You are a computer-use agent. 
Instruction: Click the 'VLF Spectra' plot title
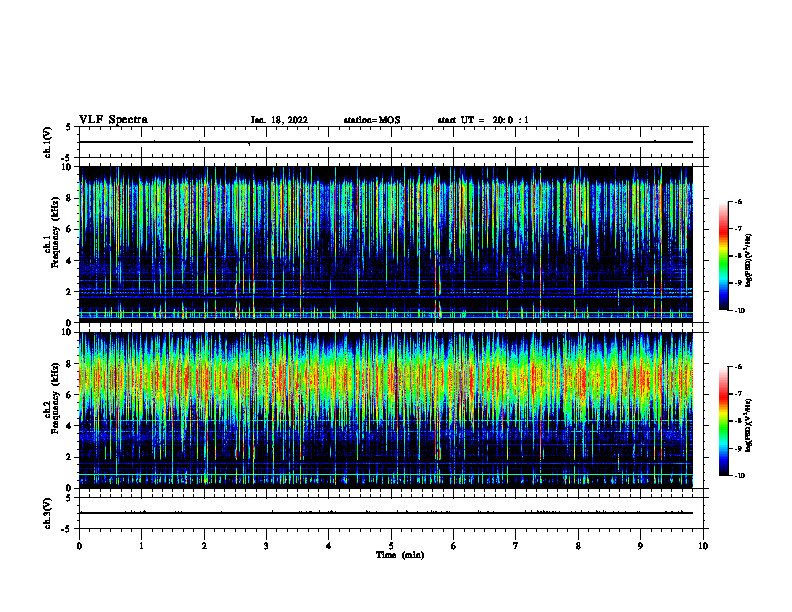pyautogui.click(x=113, y=120)
